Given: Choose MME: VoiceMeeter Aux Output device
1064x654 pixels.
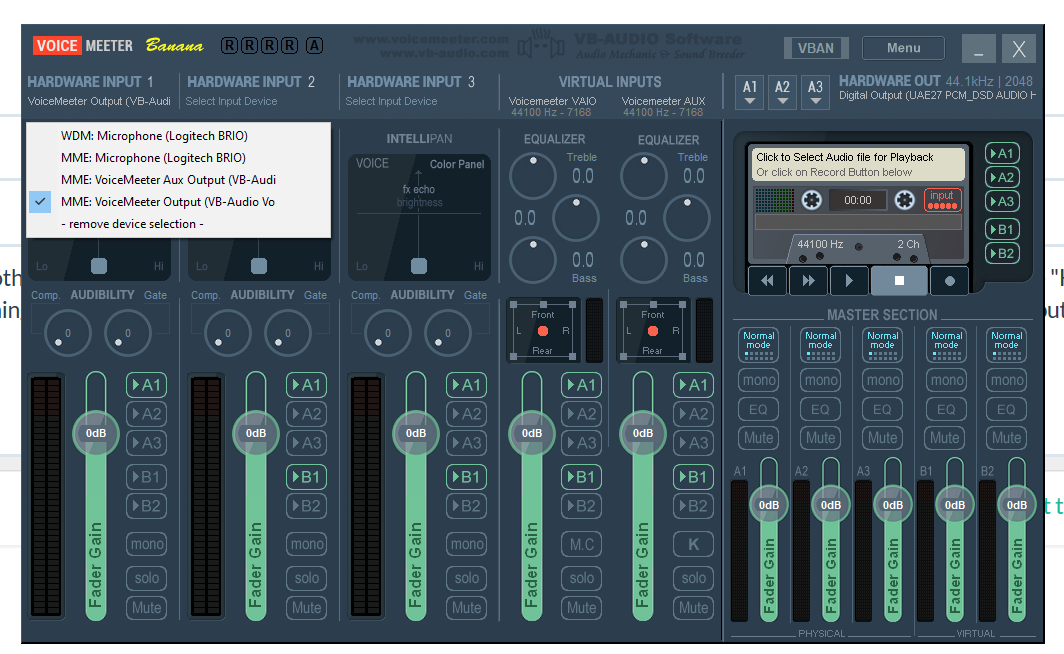Looking at the screenshot, I should click(x=178, y=180).
